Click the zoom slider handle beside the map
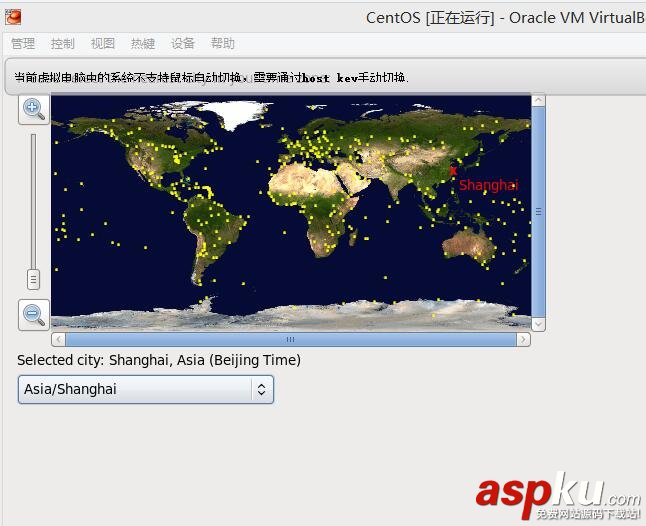 (33, 279)
